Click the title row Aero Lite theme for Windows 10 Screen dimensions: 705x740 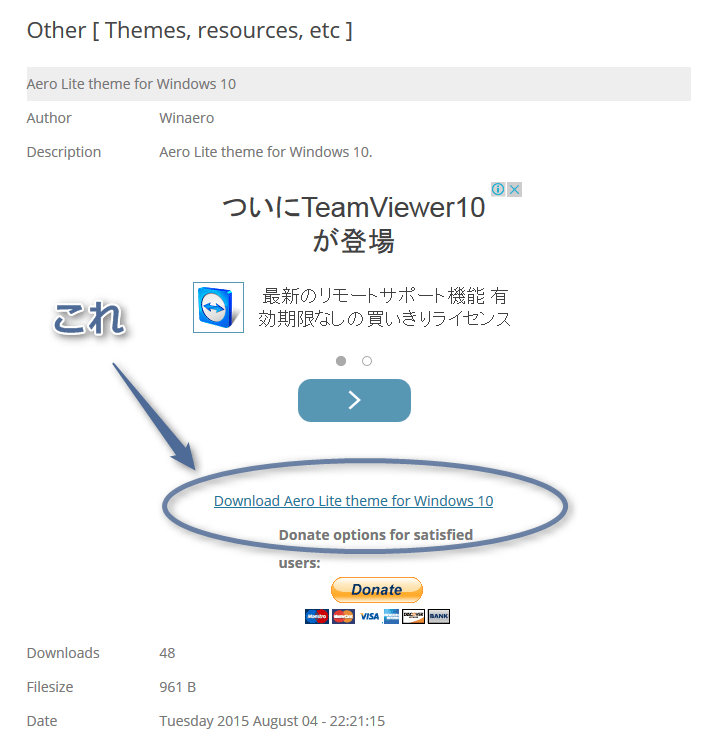click(359, 84)
